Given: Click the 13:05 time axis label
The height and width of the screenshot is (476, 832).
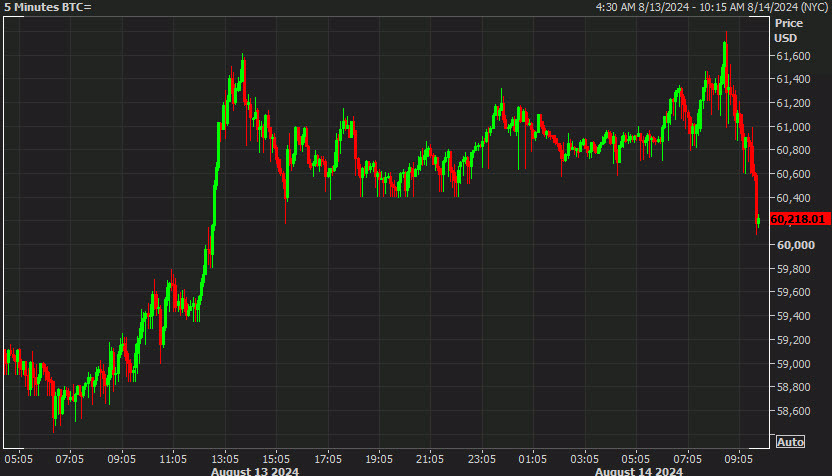Looking at the screenshot, I should 225,459.
